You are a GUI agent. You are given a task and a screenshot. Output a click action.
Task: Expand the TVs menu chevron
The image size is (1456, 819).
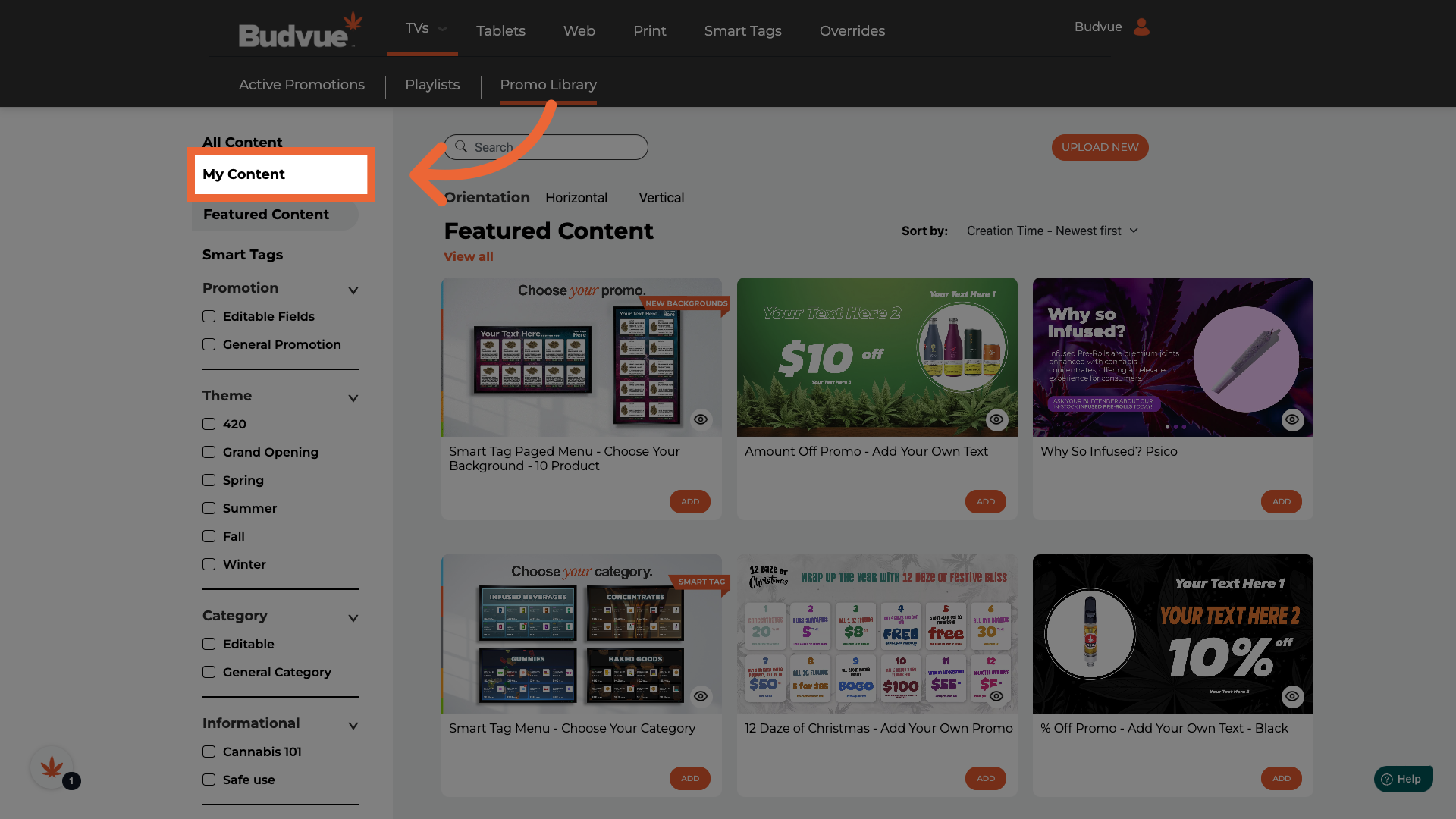(443, 29)
